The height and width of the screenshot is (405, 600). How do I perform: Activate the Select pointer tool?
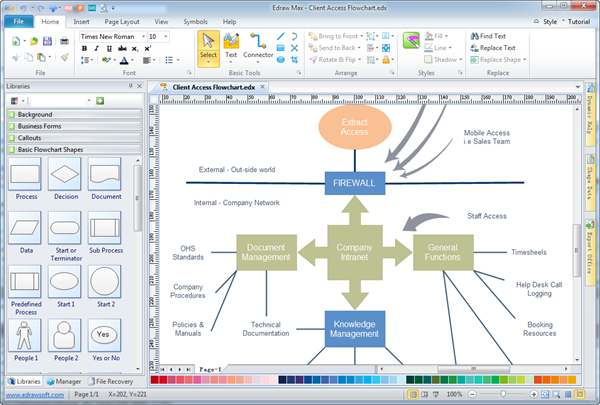tap(208, 46)
